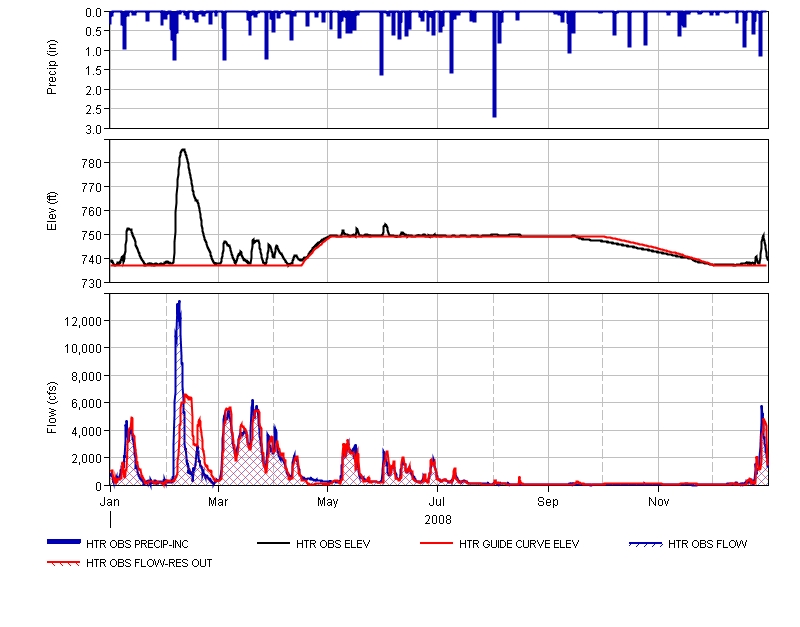
Task: Click the red hatched FLOW-RES OUT legend symbol
Action: [x=64, y=563]
